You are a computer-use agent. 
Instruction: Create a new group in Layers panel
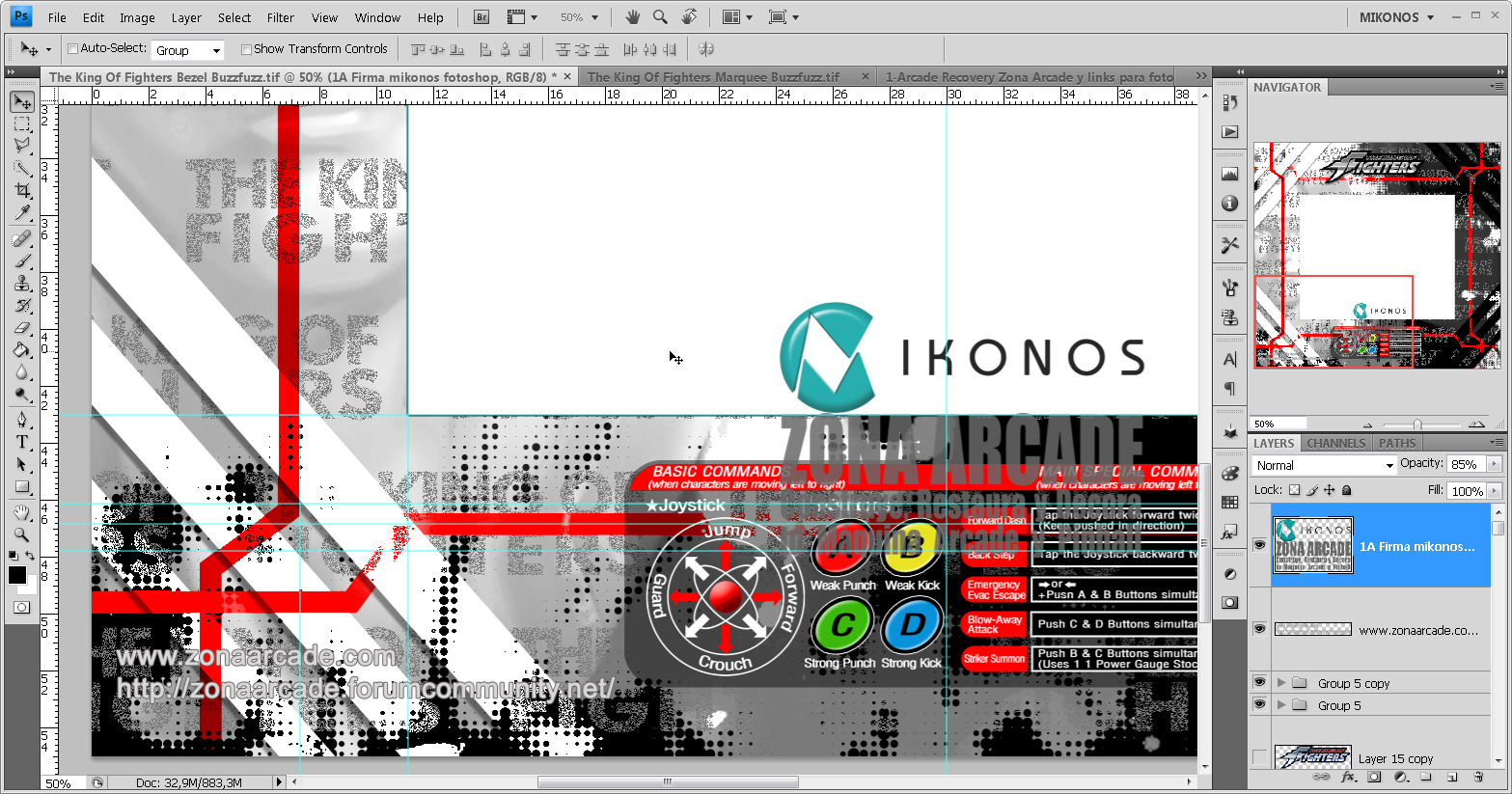[1426, 777]
